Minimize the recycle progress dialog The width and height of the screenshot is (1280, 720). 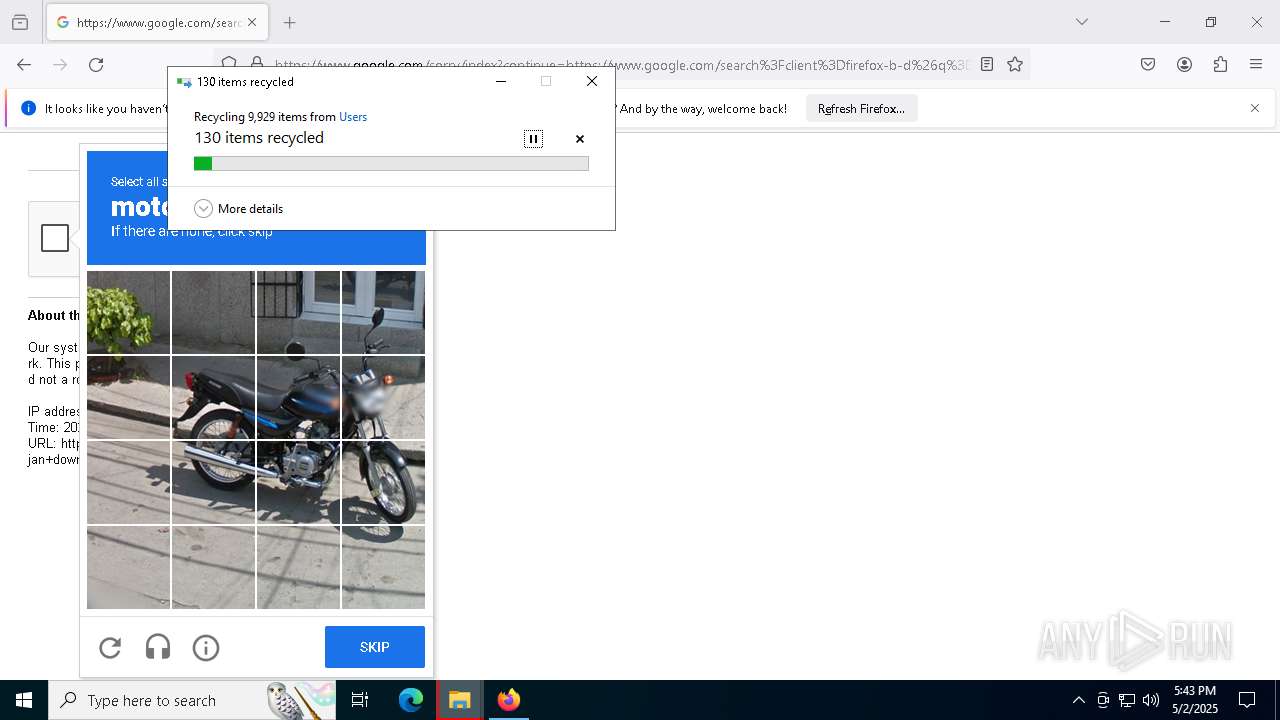(x=501, y=81)
